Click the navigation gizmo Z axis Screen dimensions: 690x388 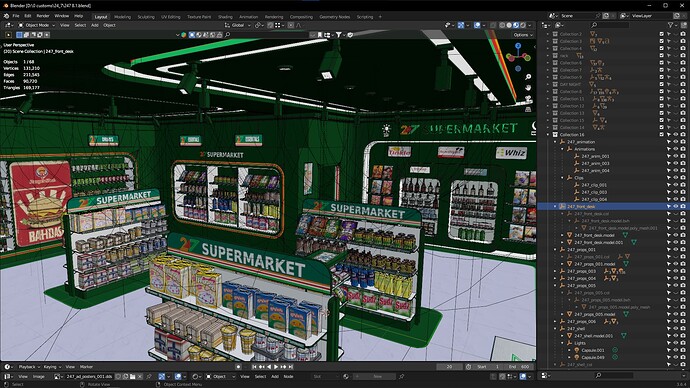[518, 46]
